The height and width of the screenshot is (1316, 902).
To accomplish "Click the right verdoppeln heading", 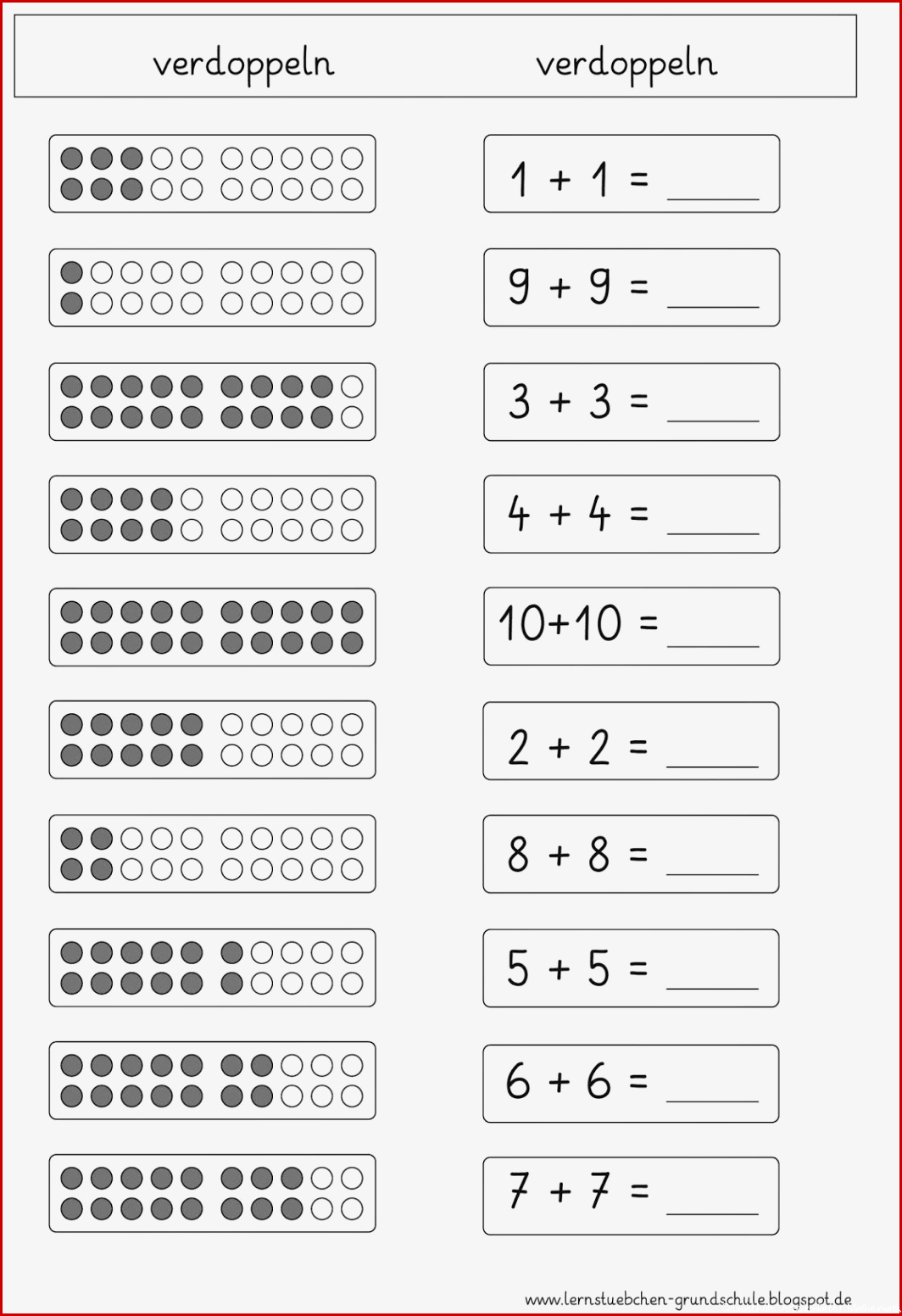I will pyautogui.click(x=626, y=64).
